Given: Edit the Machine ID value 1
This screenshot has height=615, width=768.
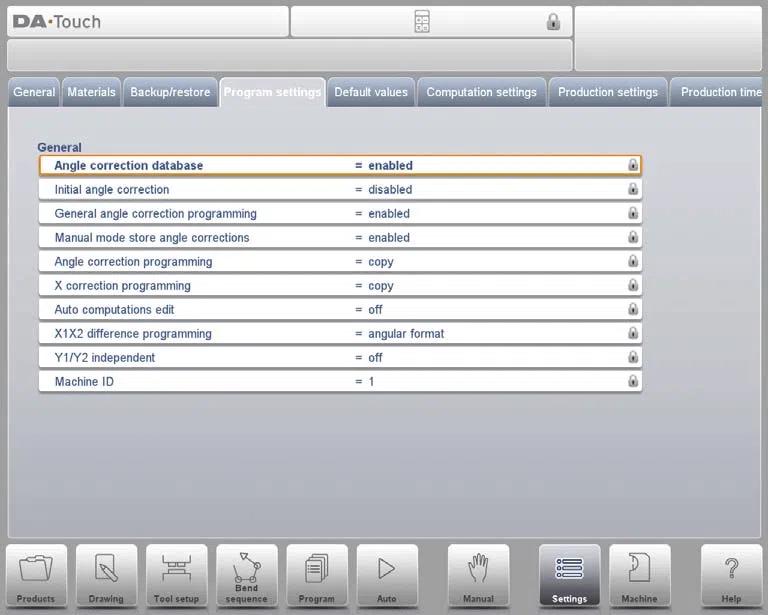Looking at the screenshot, I should 371,381.
